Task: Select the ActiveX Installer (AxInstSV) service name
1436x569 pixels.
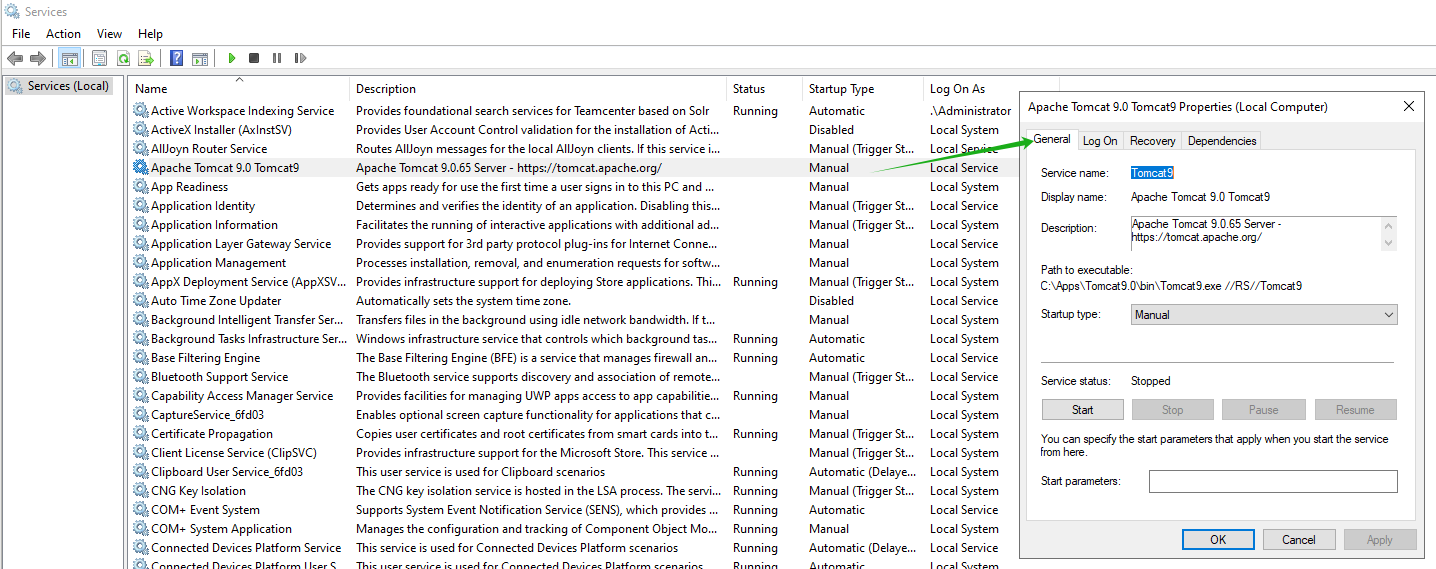Action: [x=221, y=130]
